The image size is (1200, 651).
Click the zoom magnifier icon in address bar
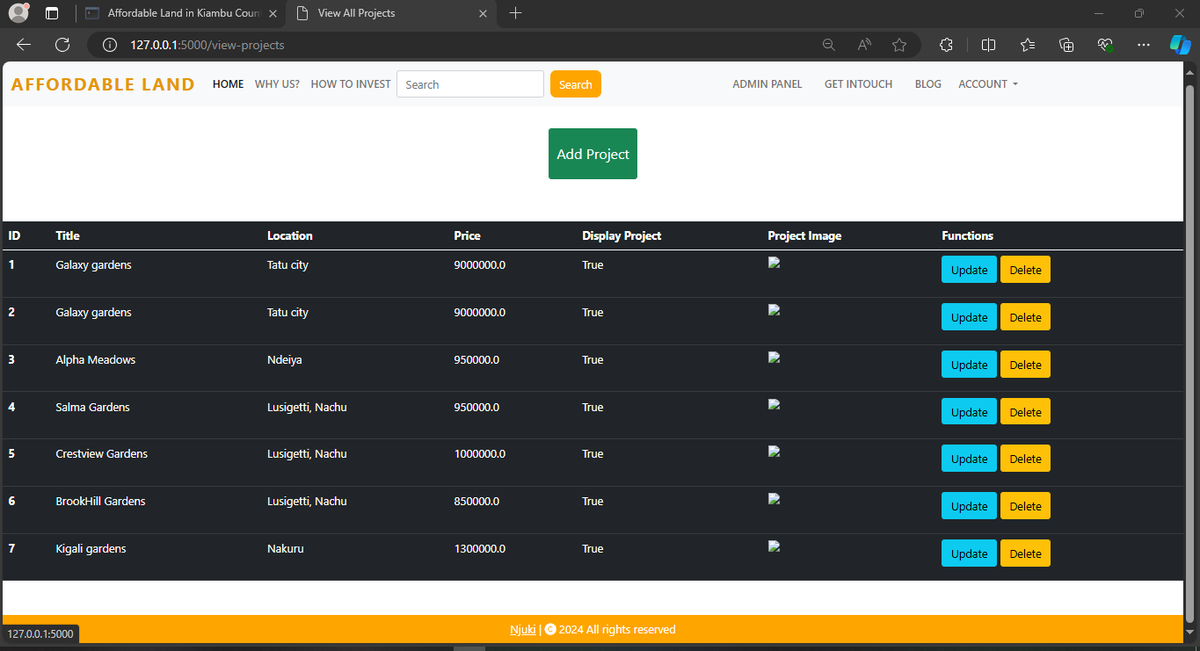click(829, 45)
